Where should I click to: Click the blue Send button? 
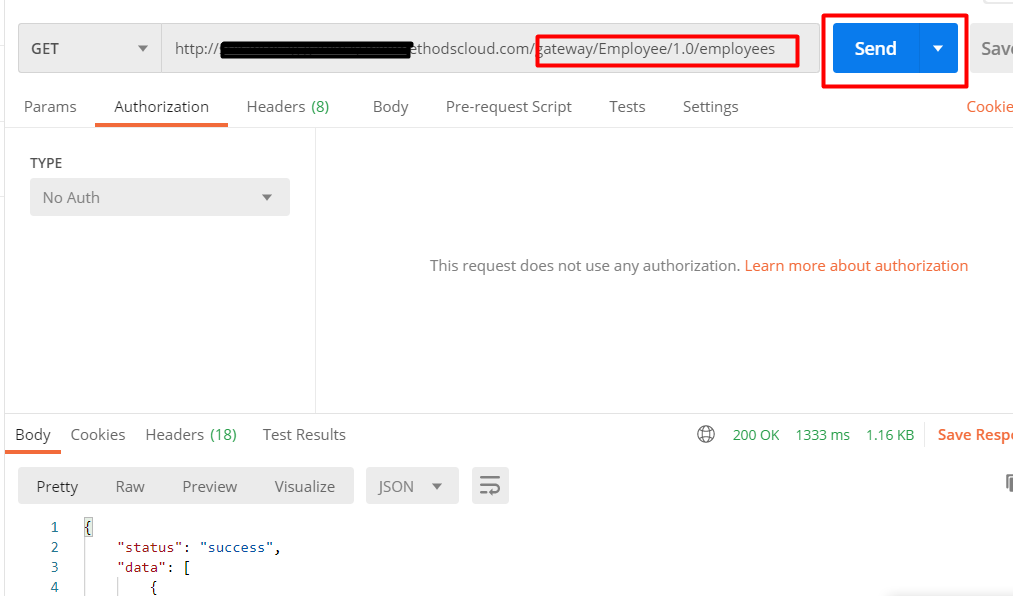(x=875, y=48)
